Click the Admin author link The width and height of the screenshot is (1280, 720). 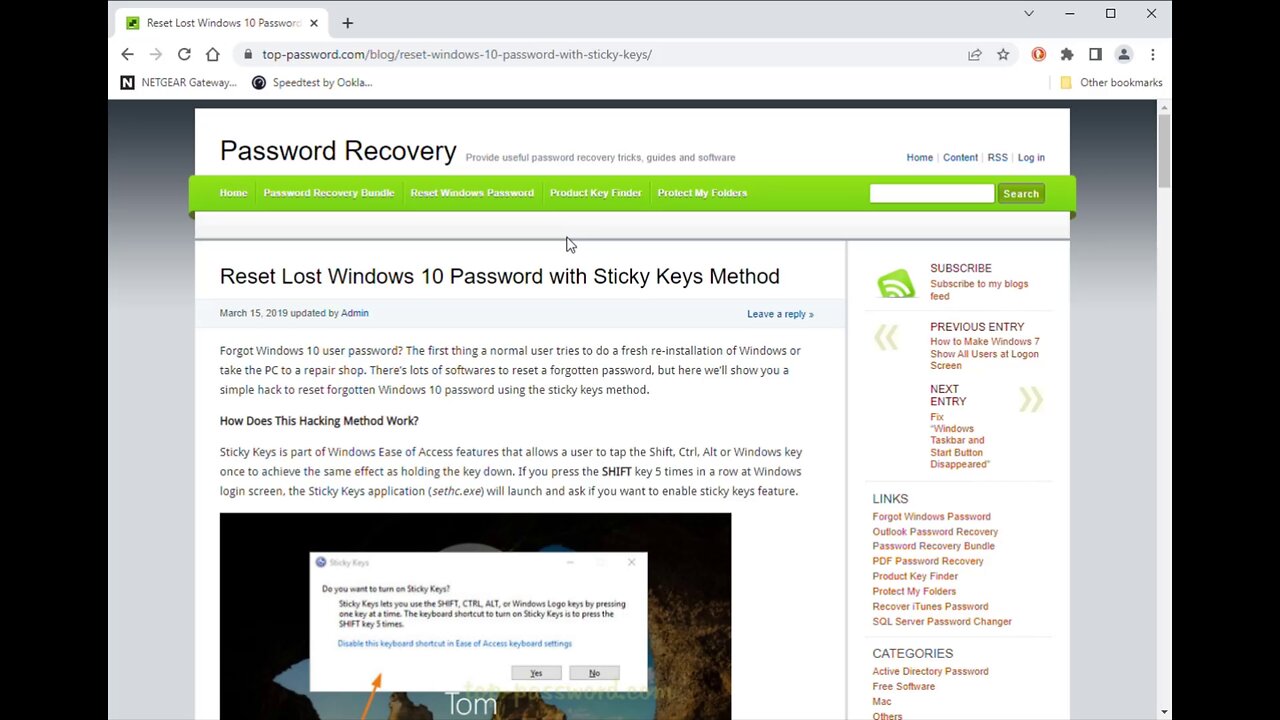[355, 313]
